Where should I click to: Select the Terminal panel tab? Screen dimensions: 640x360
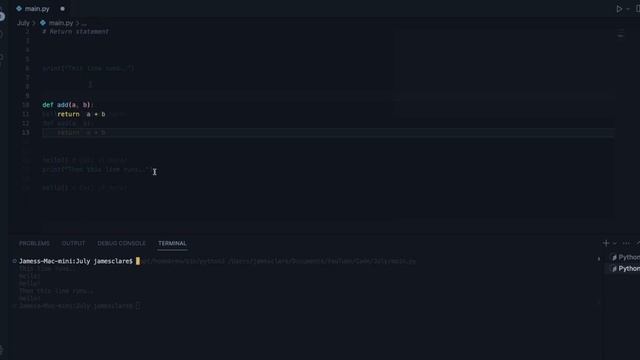pyautogui.click(x=172, y=243)
